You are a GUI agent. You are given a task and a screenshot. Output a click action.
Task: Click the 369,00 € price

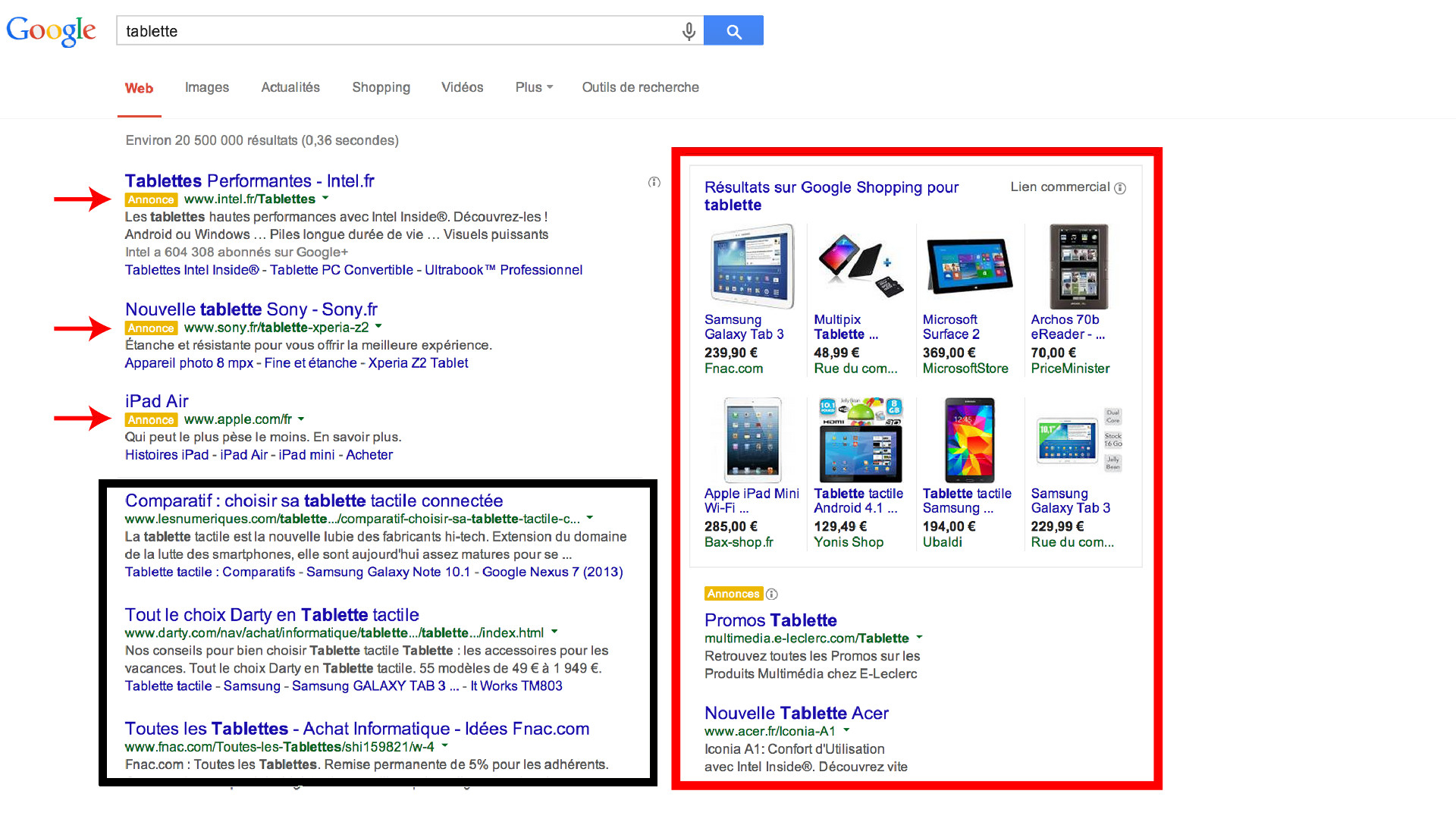[949, 353]
